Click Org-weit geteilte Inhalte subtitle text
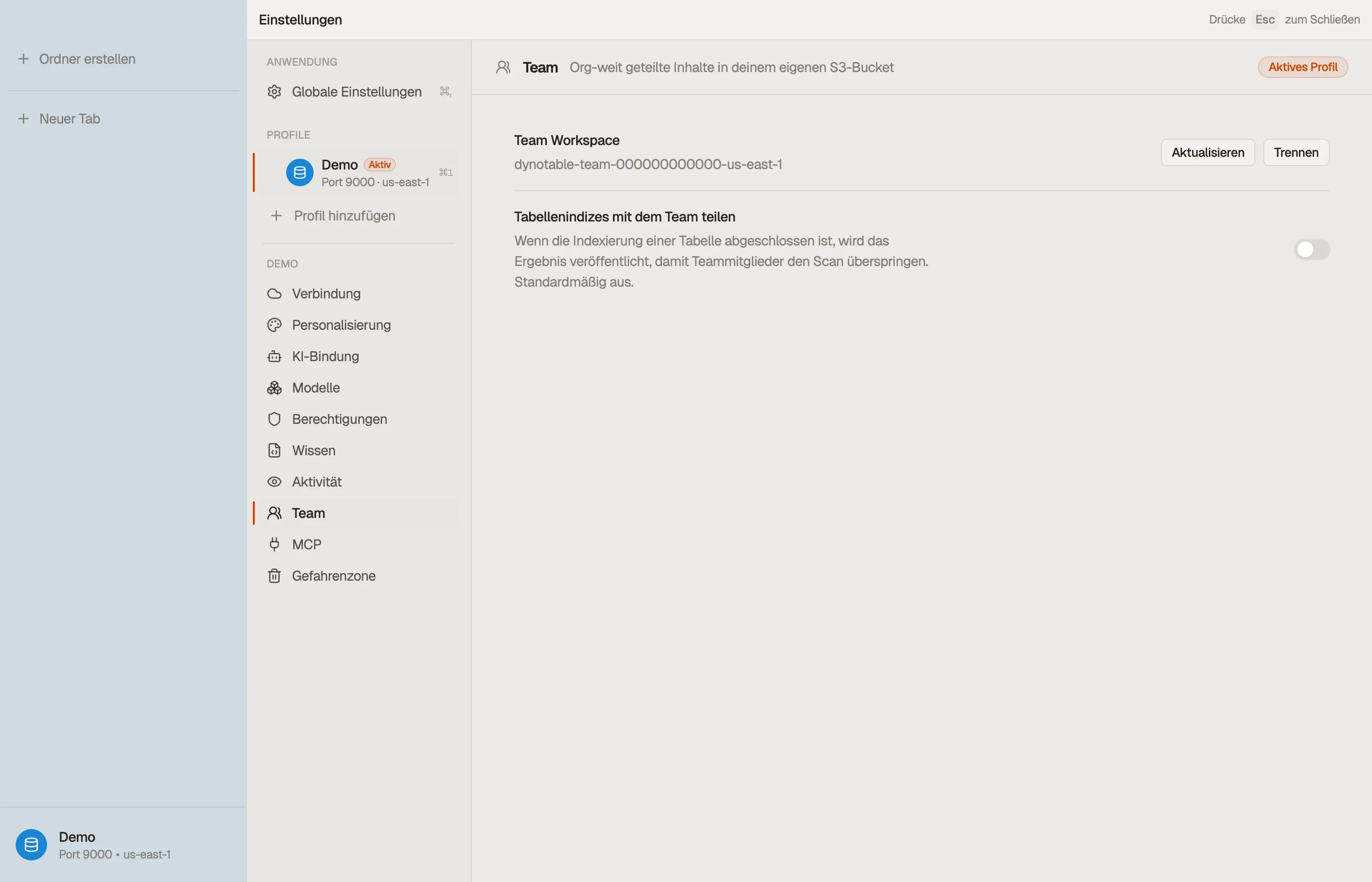This screenshot has height=882, width=1372. click(731, 68)
